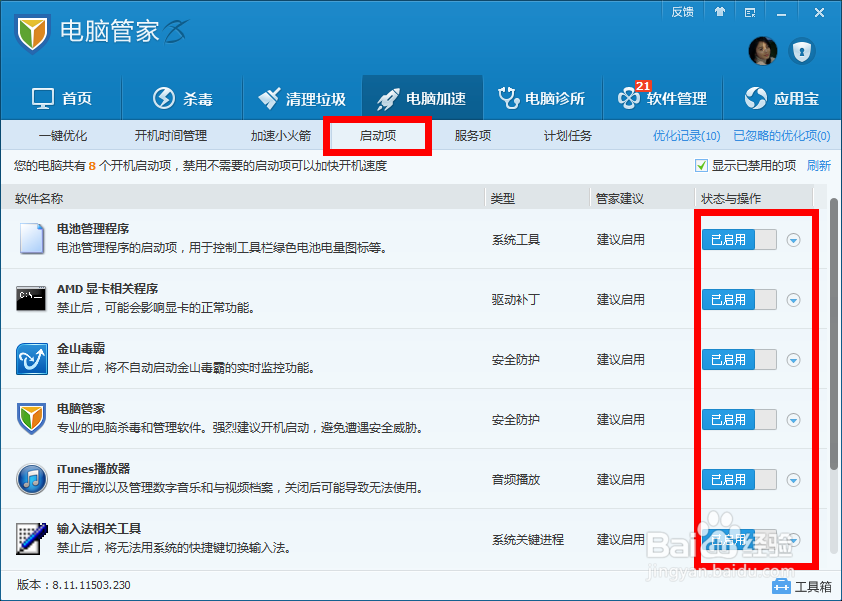
Task: Open the 杀毒 antivirus tab
Action: coord(183,98)
